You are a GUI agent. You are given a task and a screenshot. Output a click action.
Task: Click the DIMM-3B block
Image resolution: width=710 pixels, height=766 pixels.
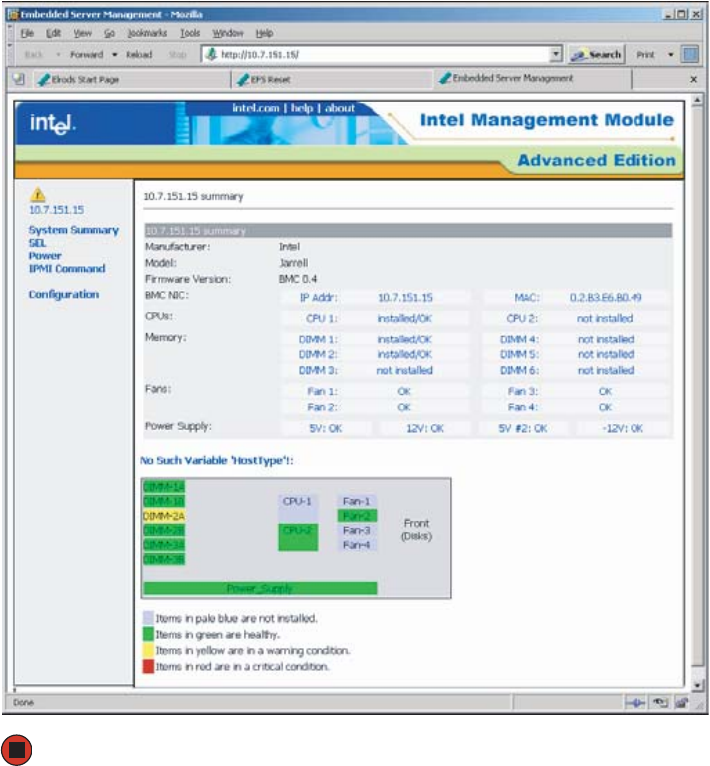pos(164,559)
